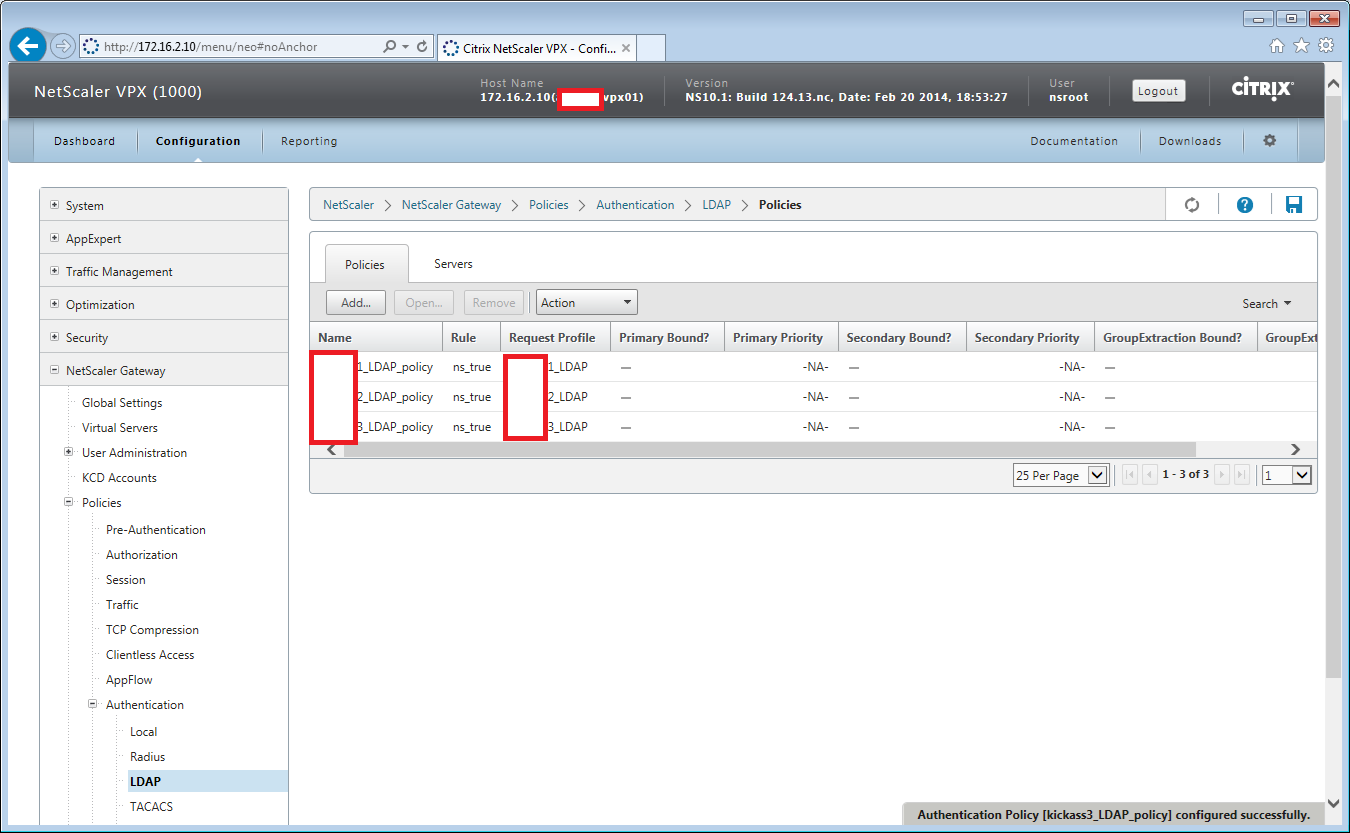Viewport: 1350px width, 833px height.
Task: Open the Search dropdown
Action: point(1267,304)
